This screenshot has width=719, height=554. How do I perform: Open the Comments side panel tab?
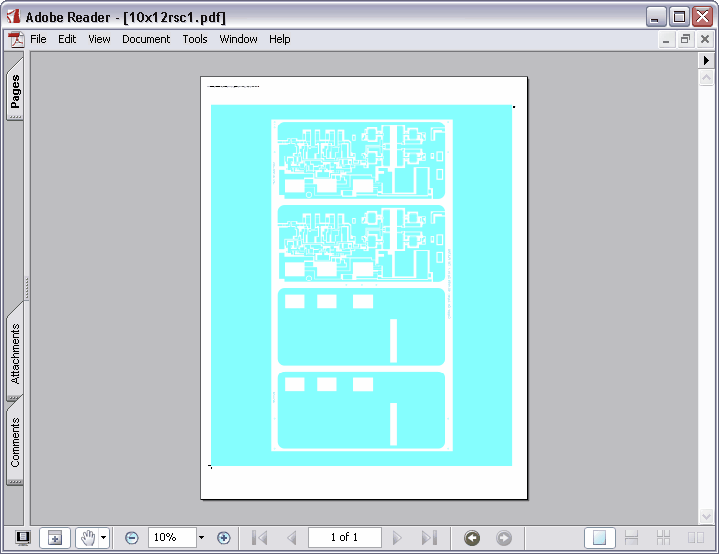pos(15,442)
